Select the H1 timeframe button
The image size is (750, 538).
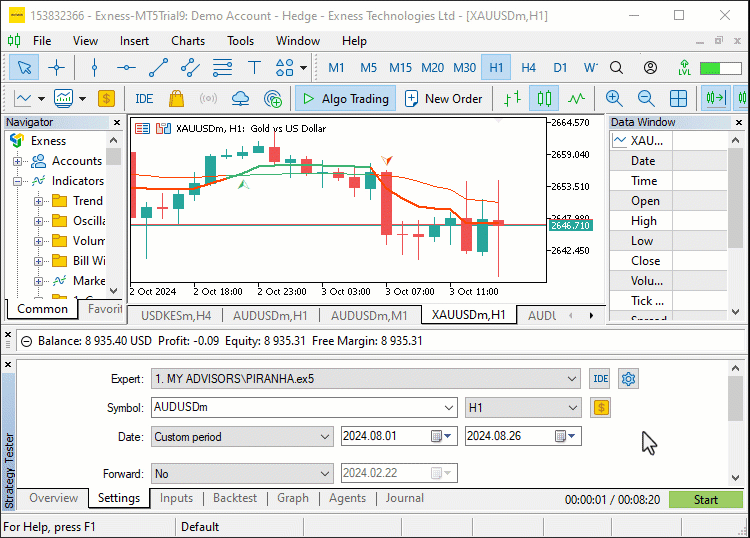point(496,67)
